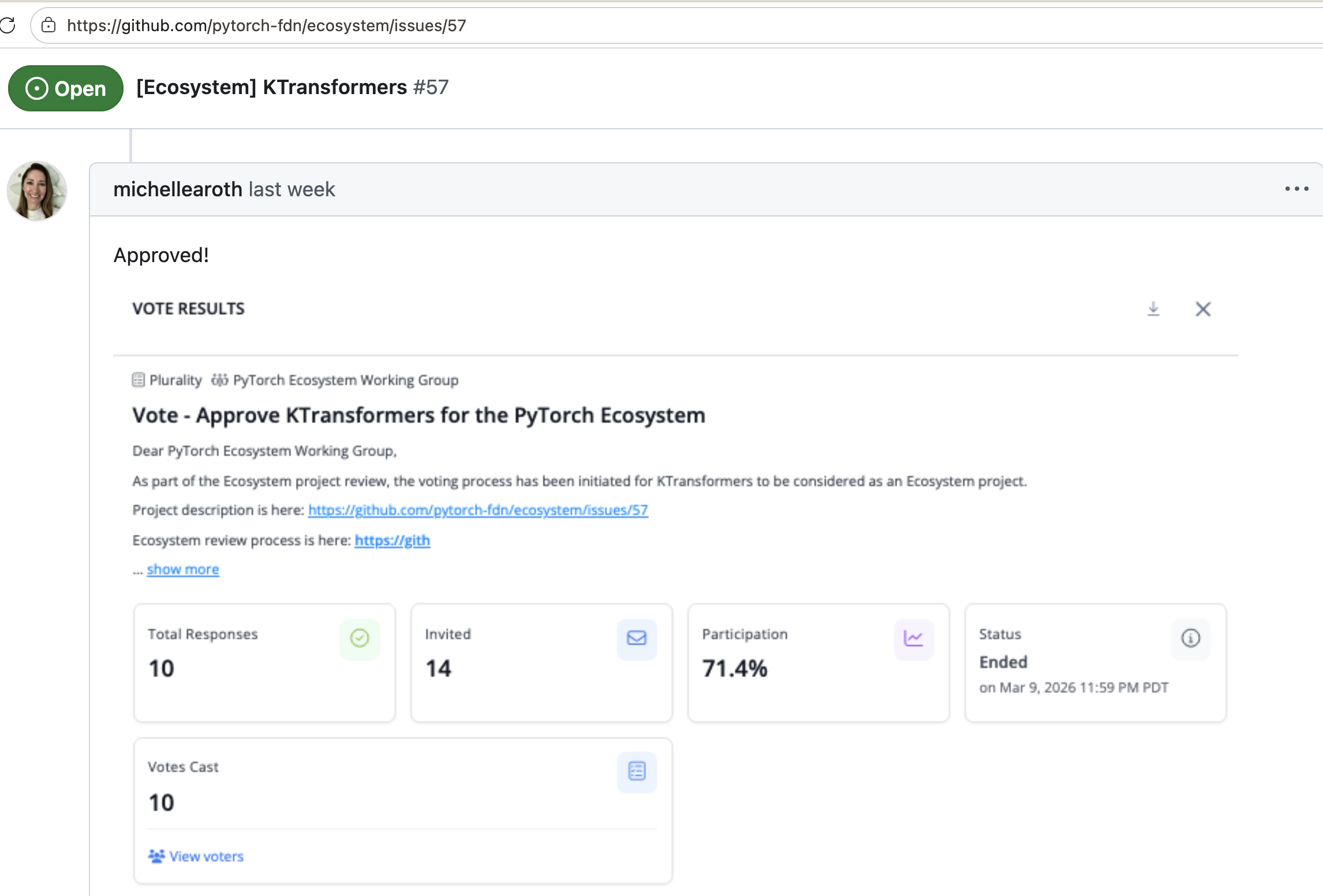
Task: Open the comment three-dot options menu
Action: pos(1296,189)
